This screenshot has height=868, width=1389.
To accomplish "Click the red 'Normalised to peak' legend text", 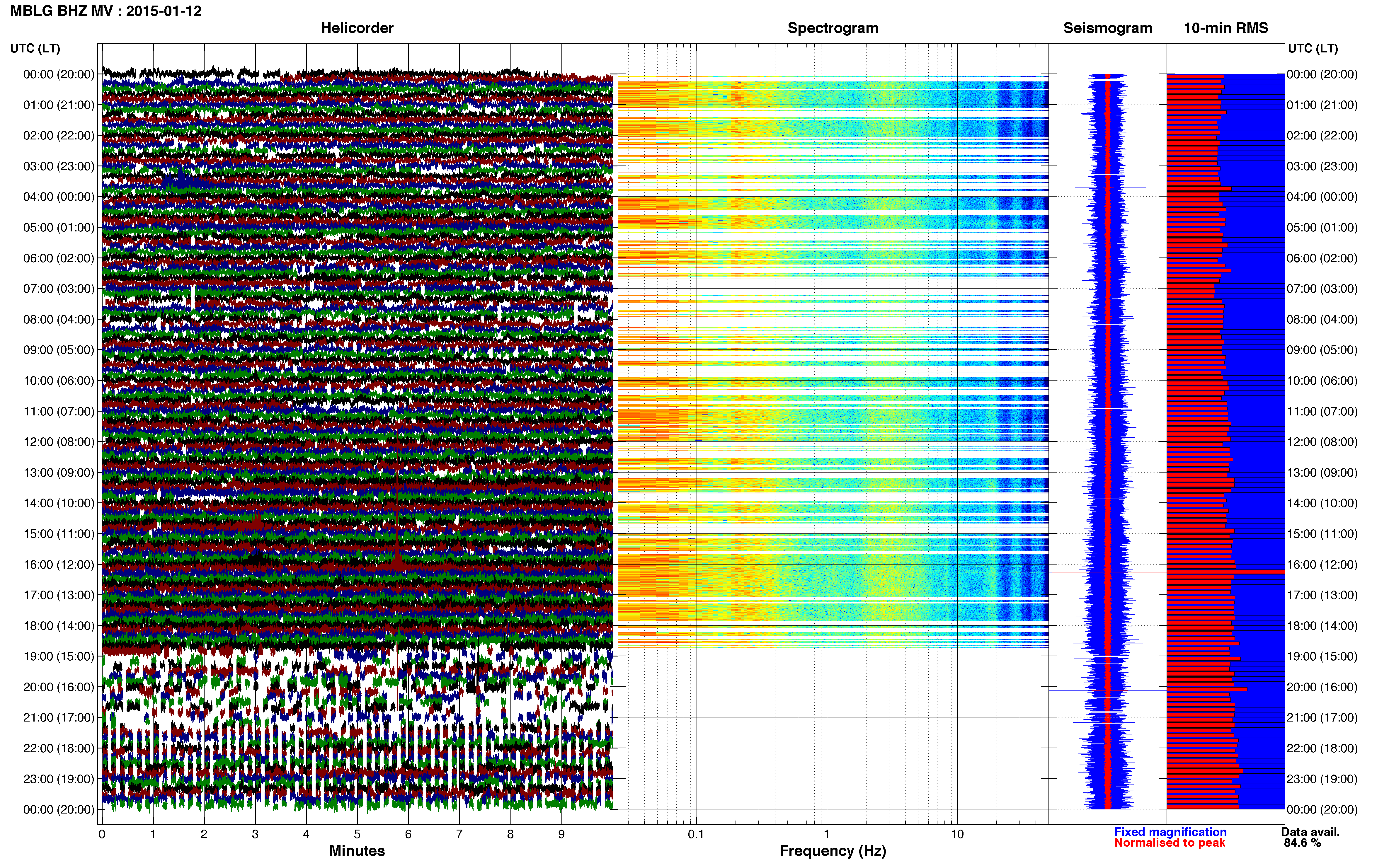I will [1170, 843].
